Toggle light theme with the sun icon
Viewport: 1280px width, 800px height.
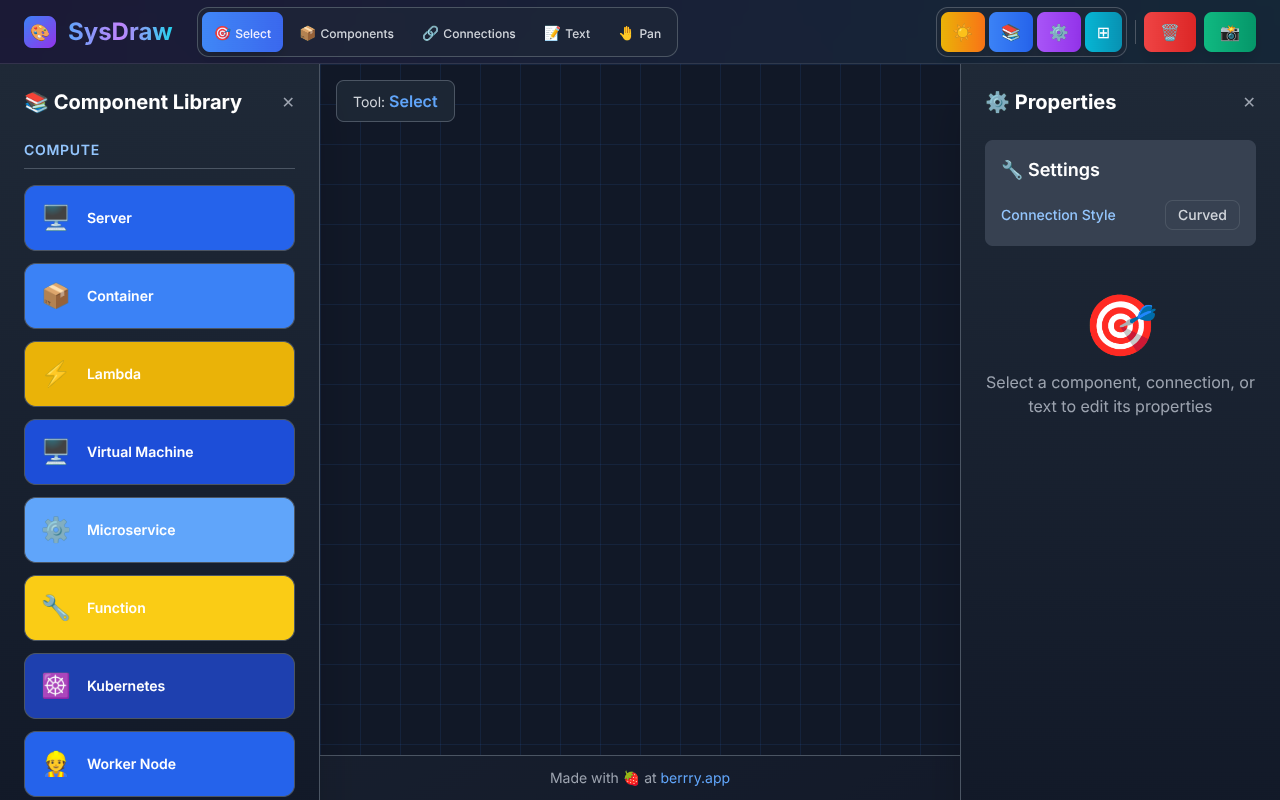962,31
